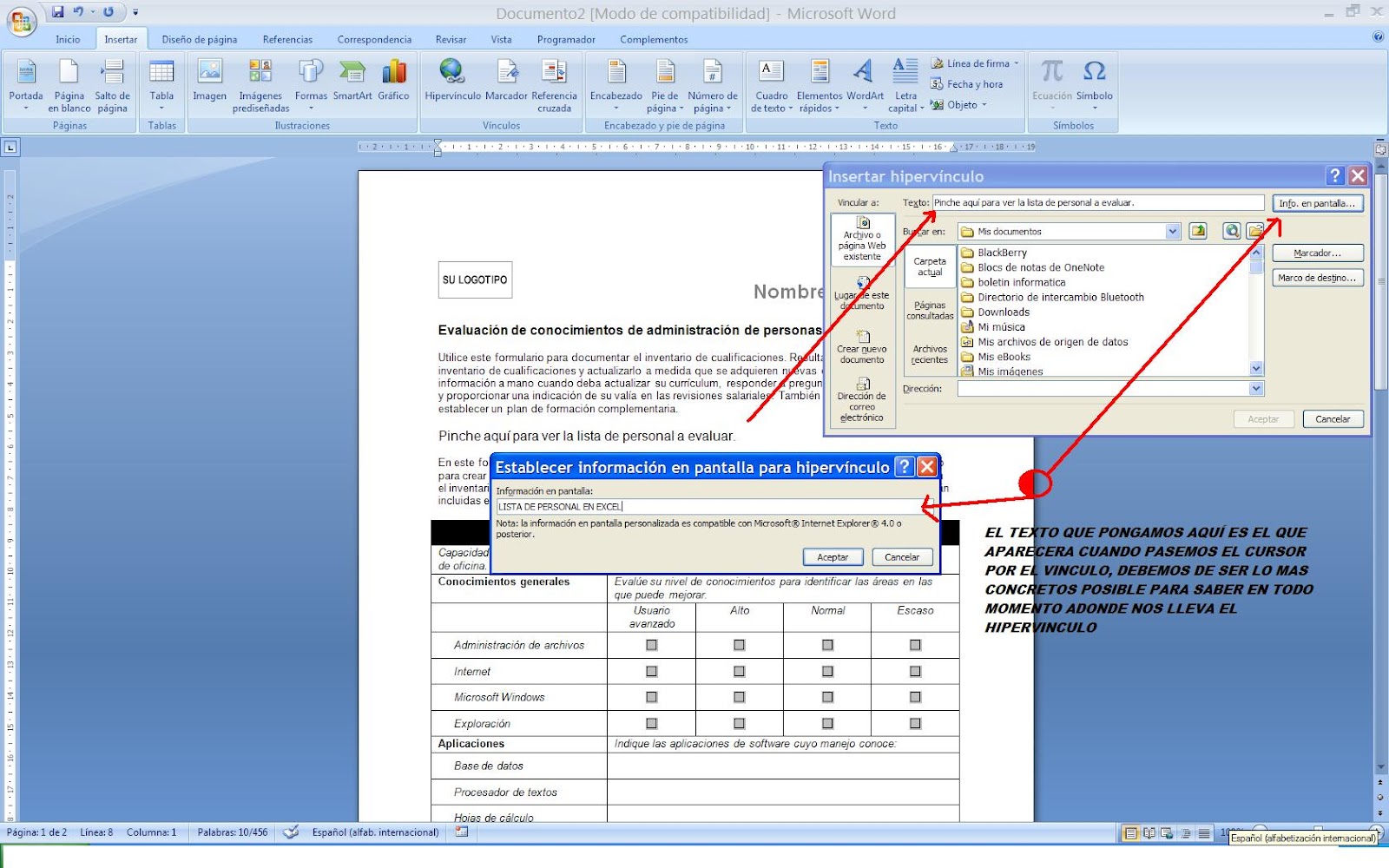Image resolution: width=1389 pixels, height=868 pixels.
Task: Check Alto box for Internet row
Action: click(x=739, y=671)
